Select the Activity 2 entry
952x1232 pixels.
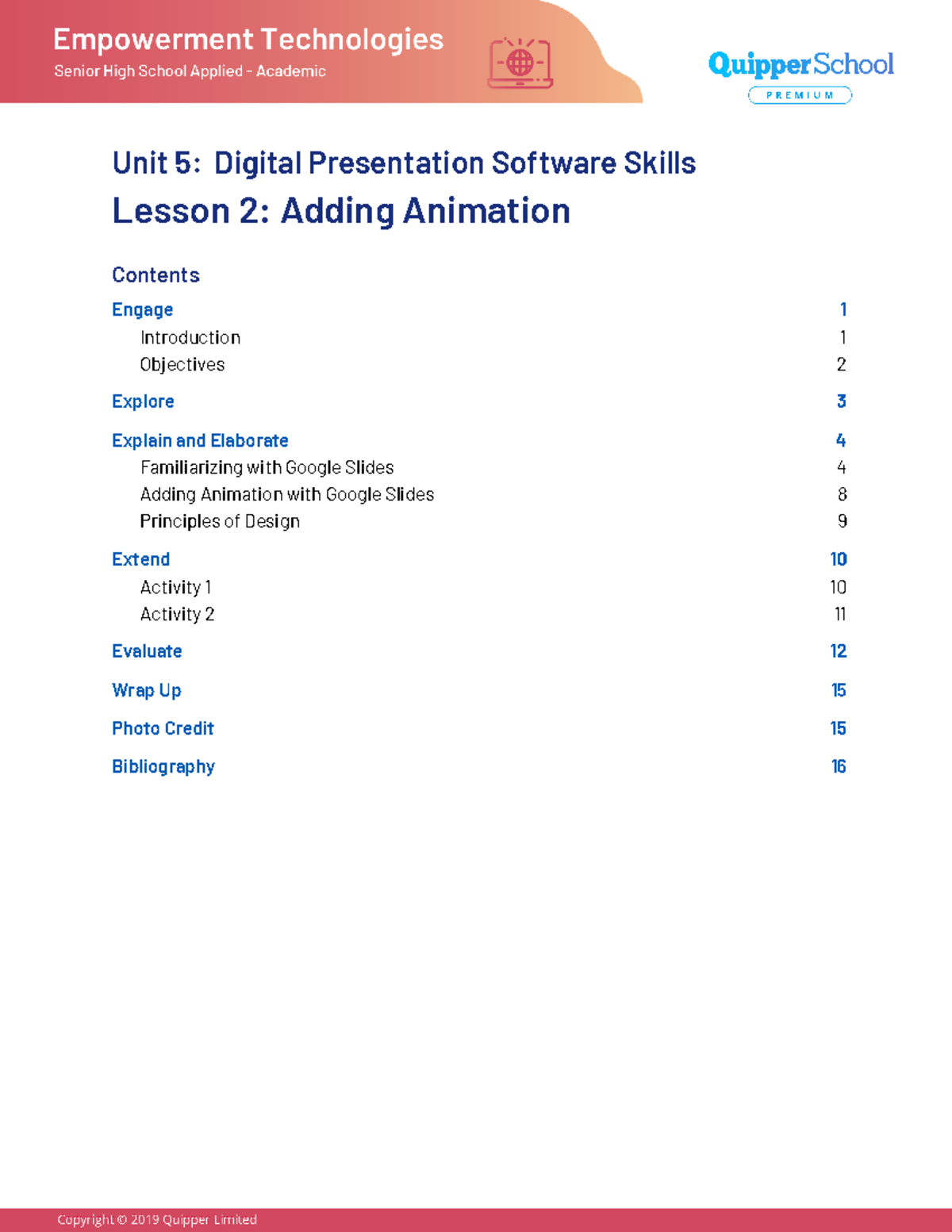coord(177,614)
